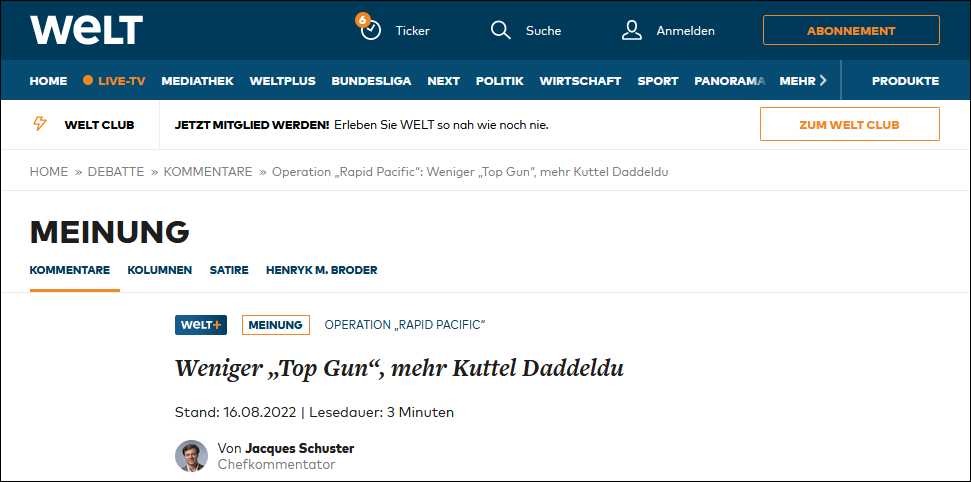Screen dimensions: 971x482
Task: Click the orange Live-TV dot
Action: pos(88,81)
